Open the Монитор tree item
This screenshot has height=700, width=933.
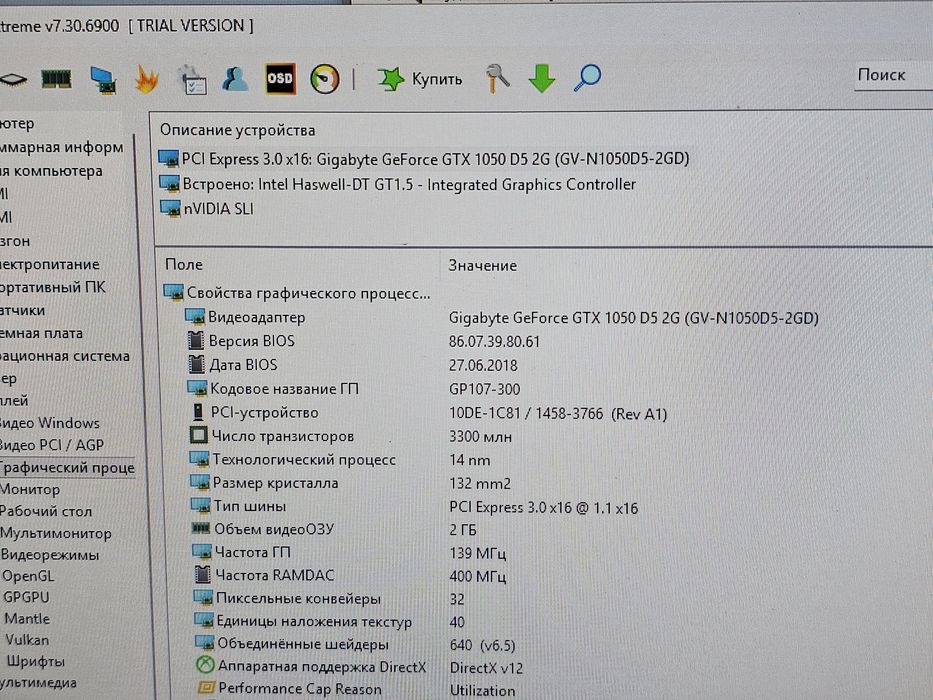(x=30, y=489)
